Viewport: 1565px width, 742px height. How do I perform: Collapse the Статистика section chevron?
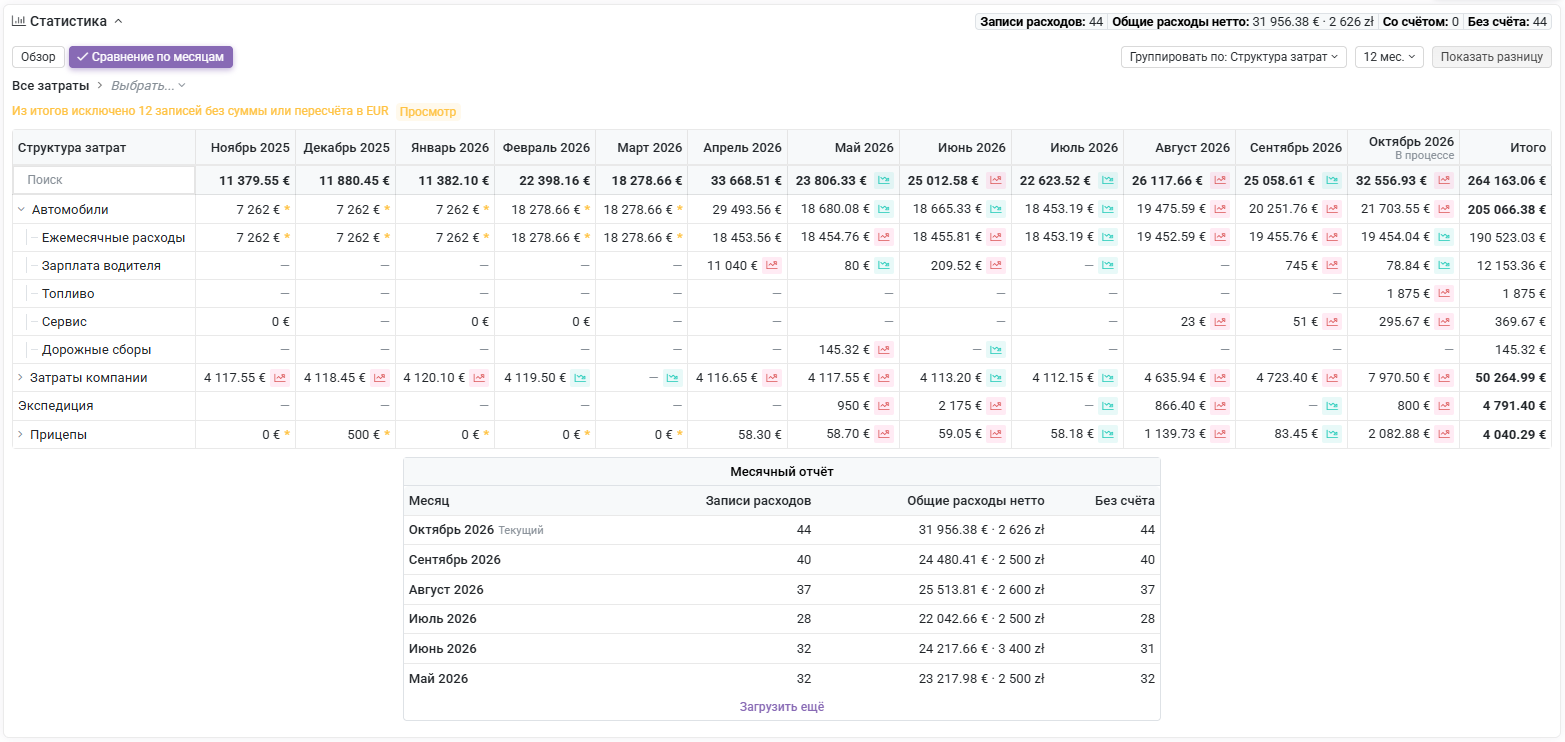point(118,21)
